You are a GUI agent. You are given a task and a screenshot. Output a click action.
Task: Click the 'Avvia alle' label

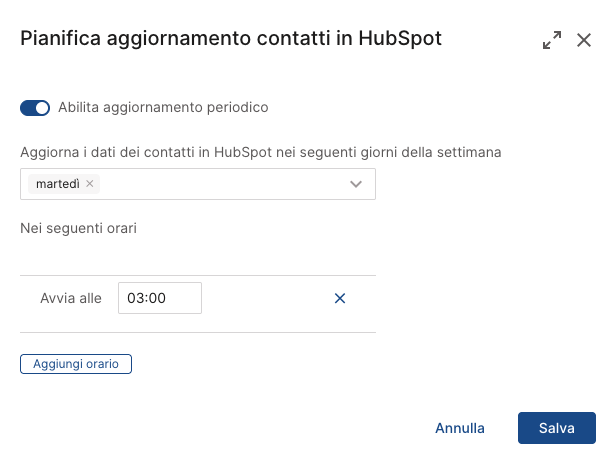[71, 298]
